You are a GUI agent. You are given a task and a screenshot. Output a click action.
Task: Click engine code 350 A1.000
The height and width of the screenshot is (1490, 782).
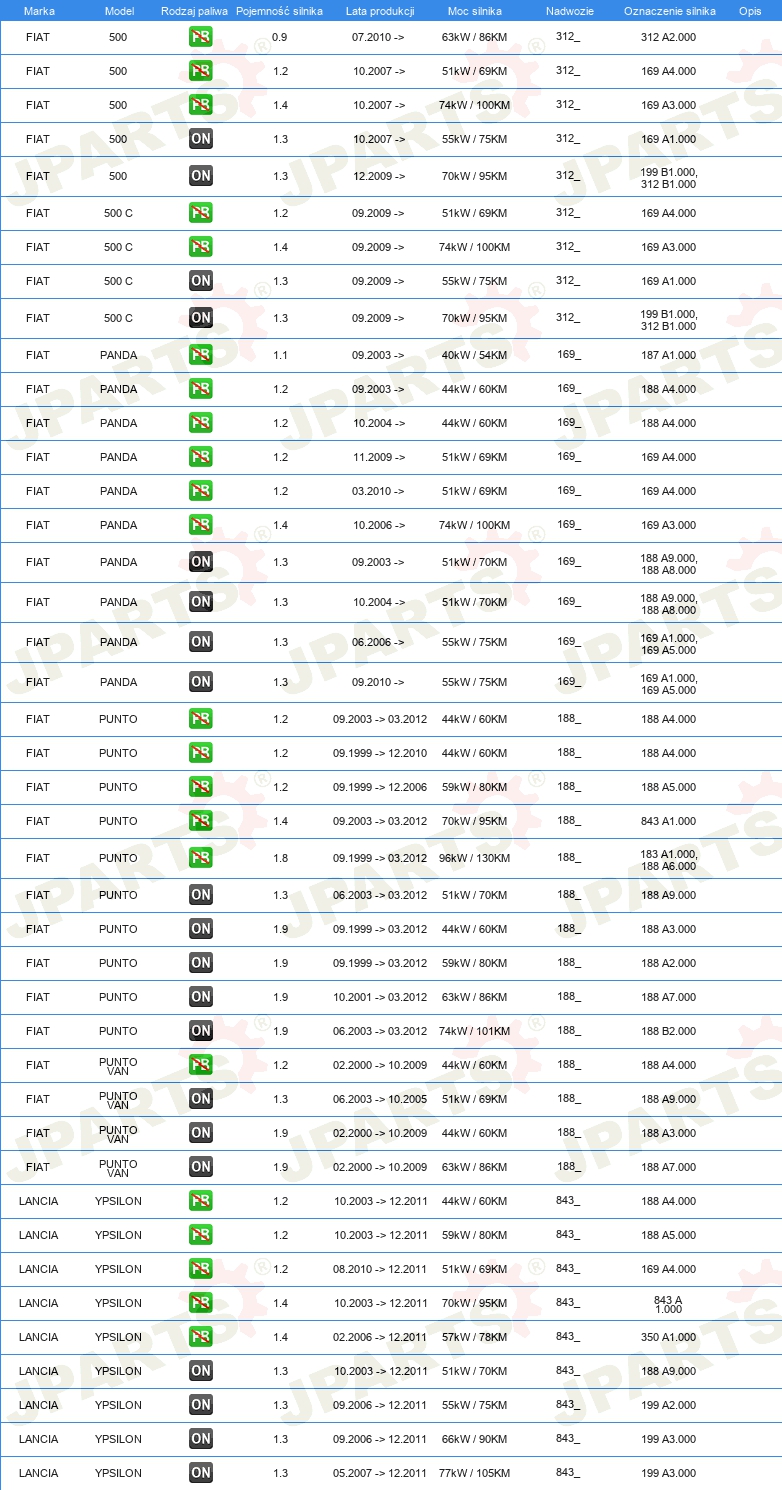point(669,1337)
